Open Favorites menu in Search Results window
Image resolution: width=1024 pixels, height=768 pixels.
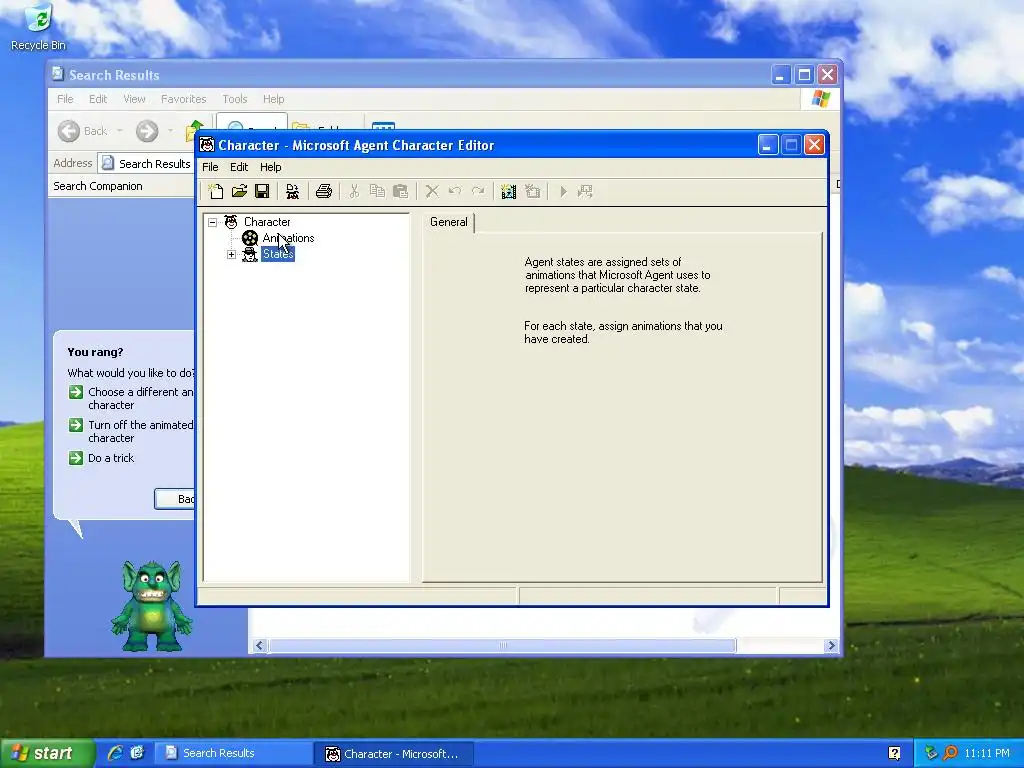[184, 99]
